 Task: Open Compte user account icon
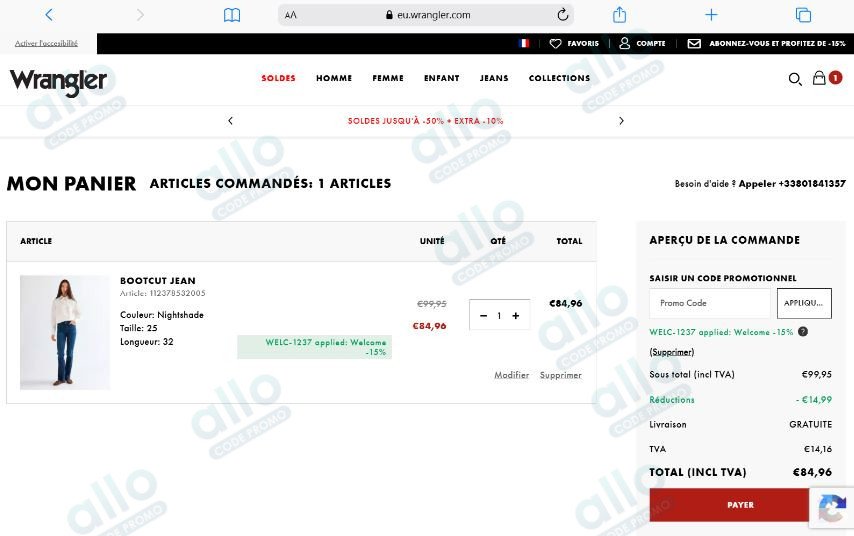(642, 43)
